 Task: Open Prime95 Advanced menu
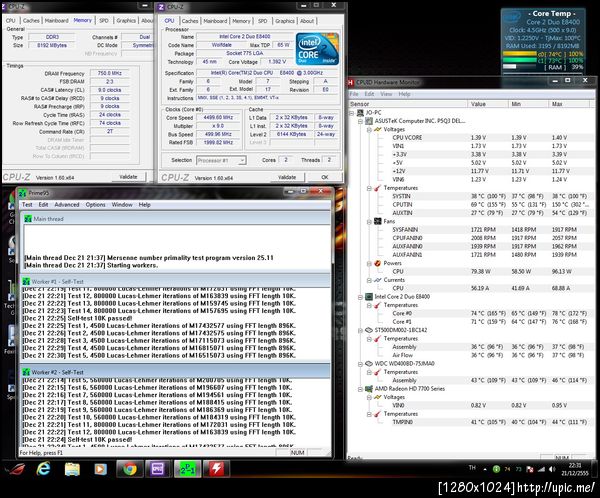(x=67, y=205)
